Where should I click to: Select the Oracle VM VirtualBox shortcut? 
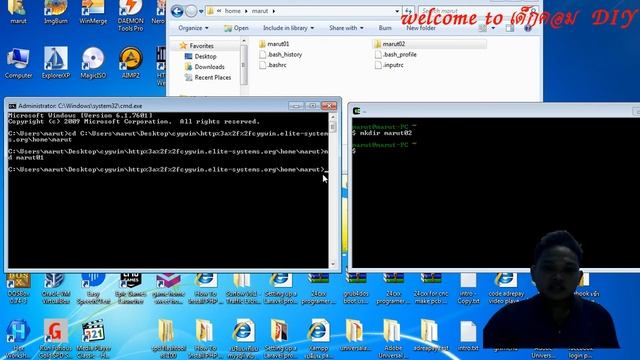[x=56, y=289]
